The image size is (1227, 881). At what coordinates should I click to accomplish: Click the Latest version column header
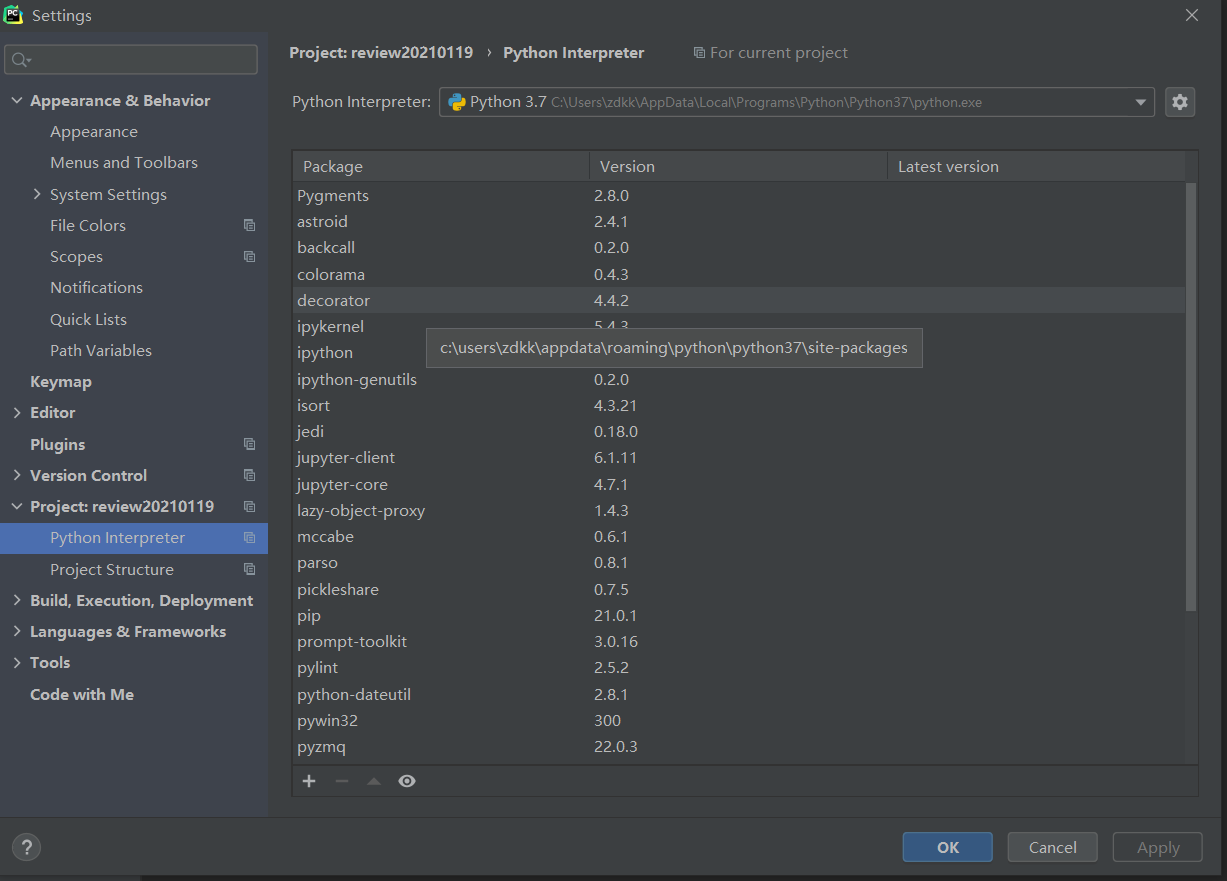click(1036, 167)
